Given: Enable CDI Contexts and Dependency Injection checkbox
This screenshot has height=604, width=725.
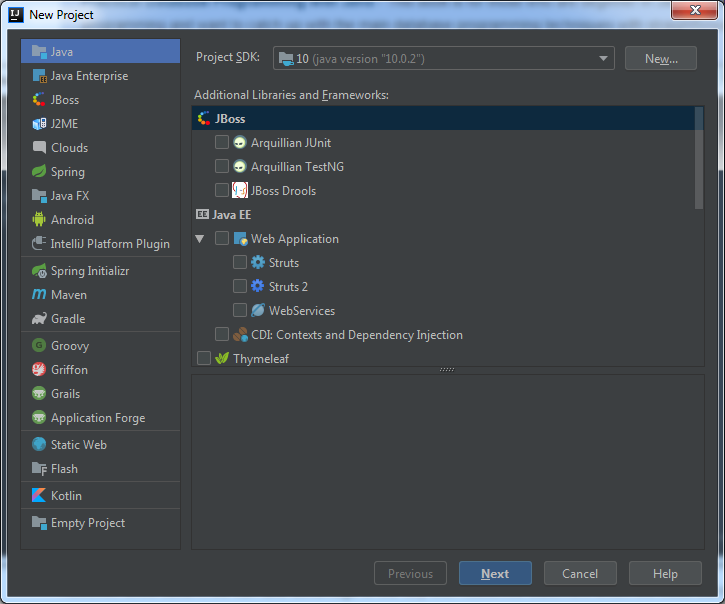Looking at the screenshot, I should 222,334.
